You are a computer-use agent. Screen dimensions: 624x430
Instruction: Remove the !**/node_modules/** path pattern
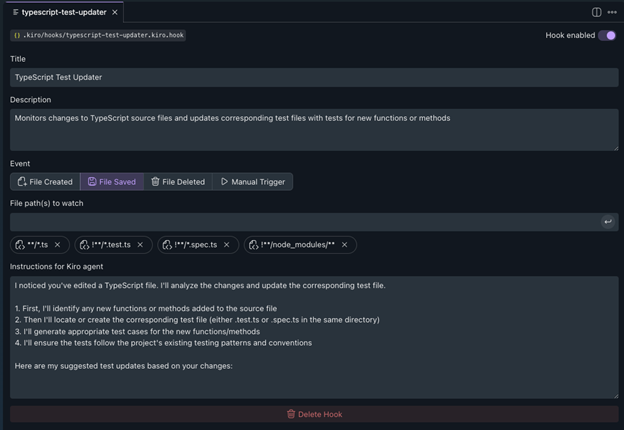tap(345, 245)
